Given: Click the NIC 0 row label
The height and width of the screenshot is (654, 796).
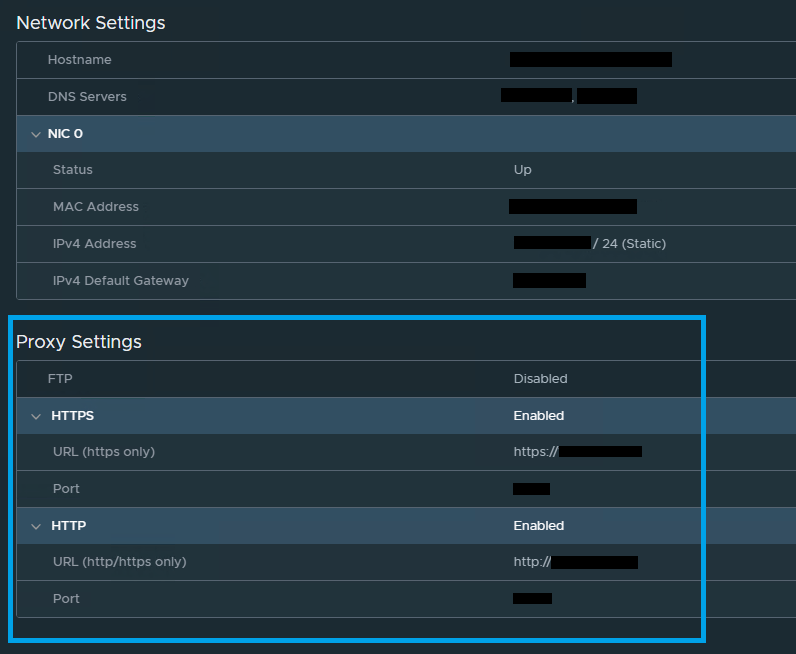Looking at the screenshot, I should tap(65, 134).
